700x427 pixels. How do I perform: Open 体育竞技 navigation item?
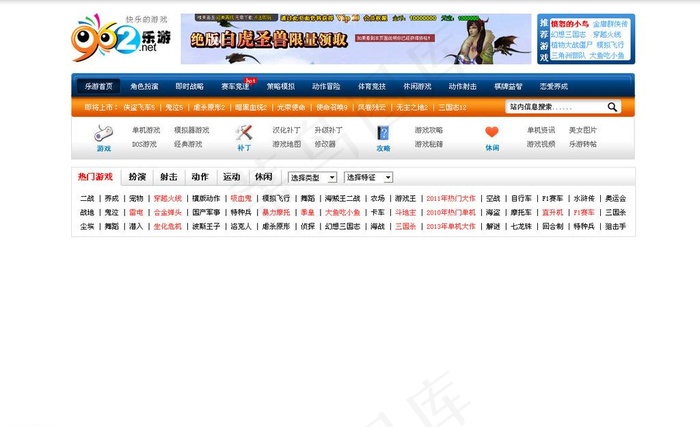(372, 86)
